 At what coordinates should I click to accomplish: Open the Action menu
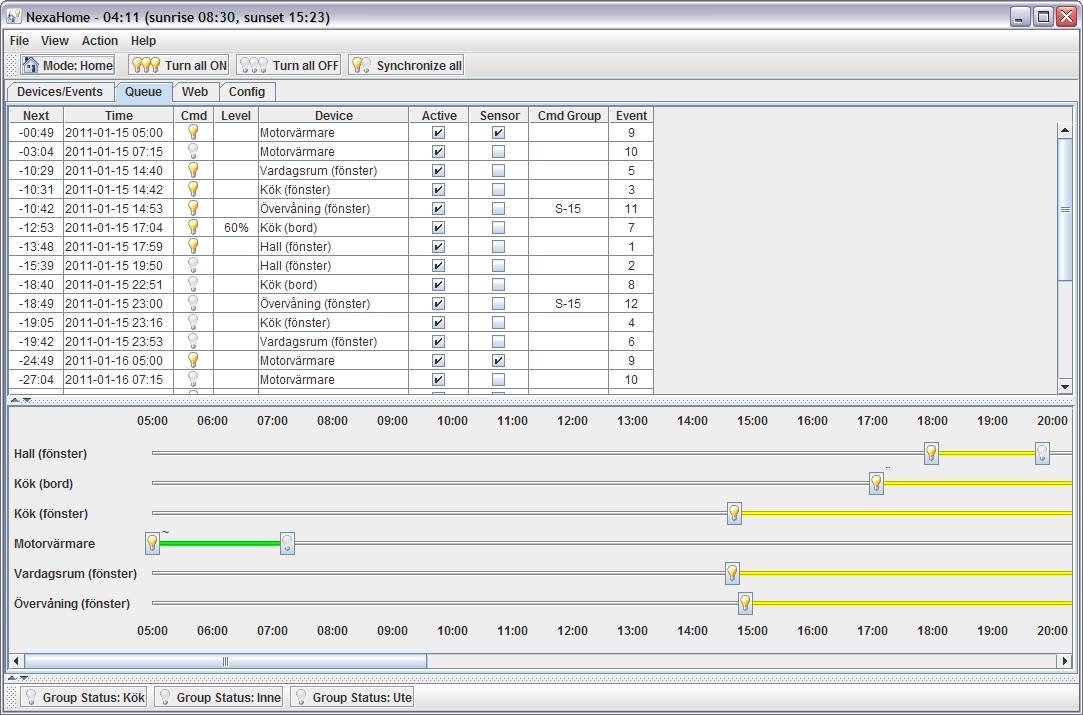coord(99,41)
